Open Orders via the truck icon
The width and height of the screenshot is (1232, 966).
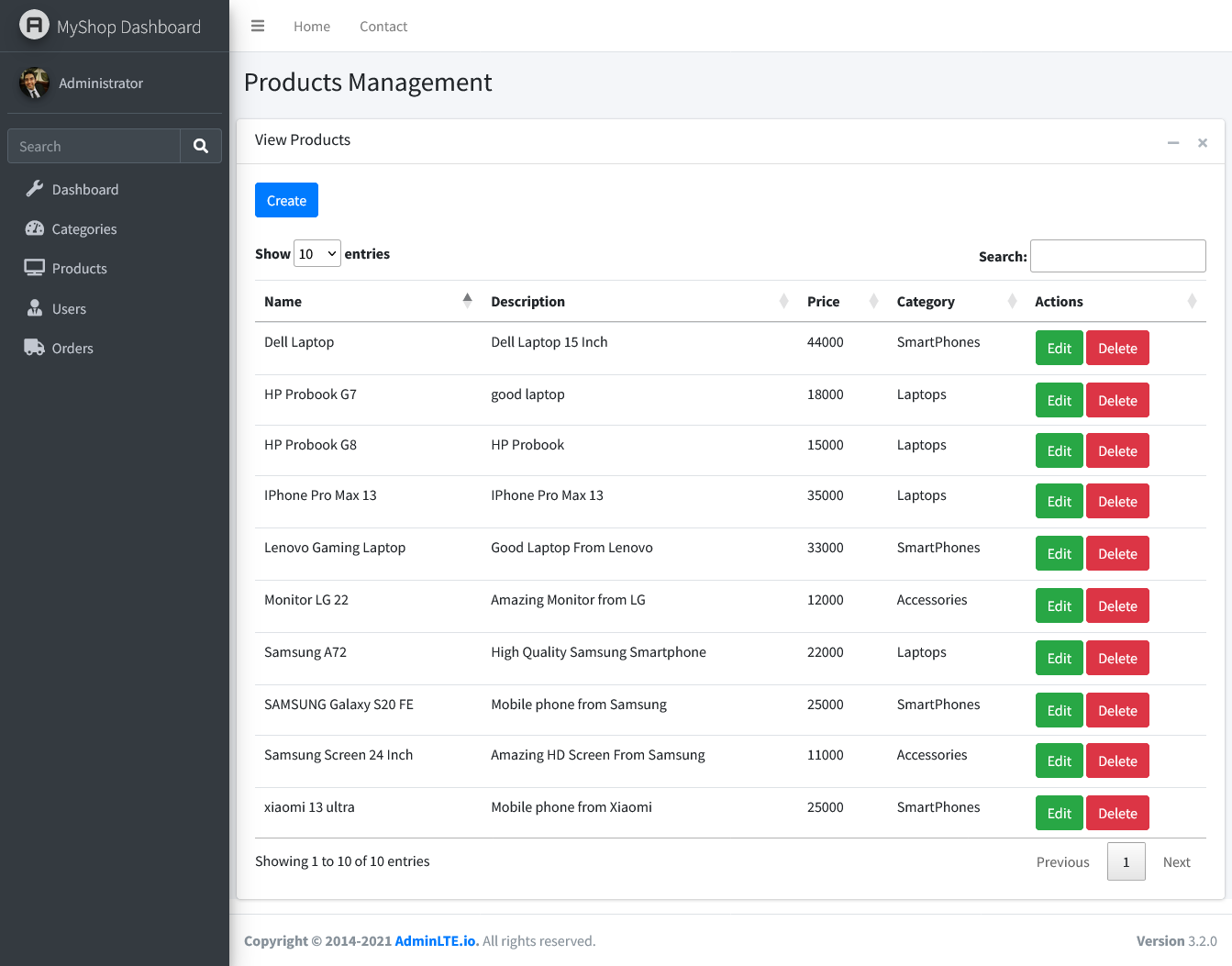tap(34, 348)
